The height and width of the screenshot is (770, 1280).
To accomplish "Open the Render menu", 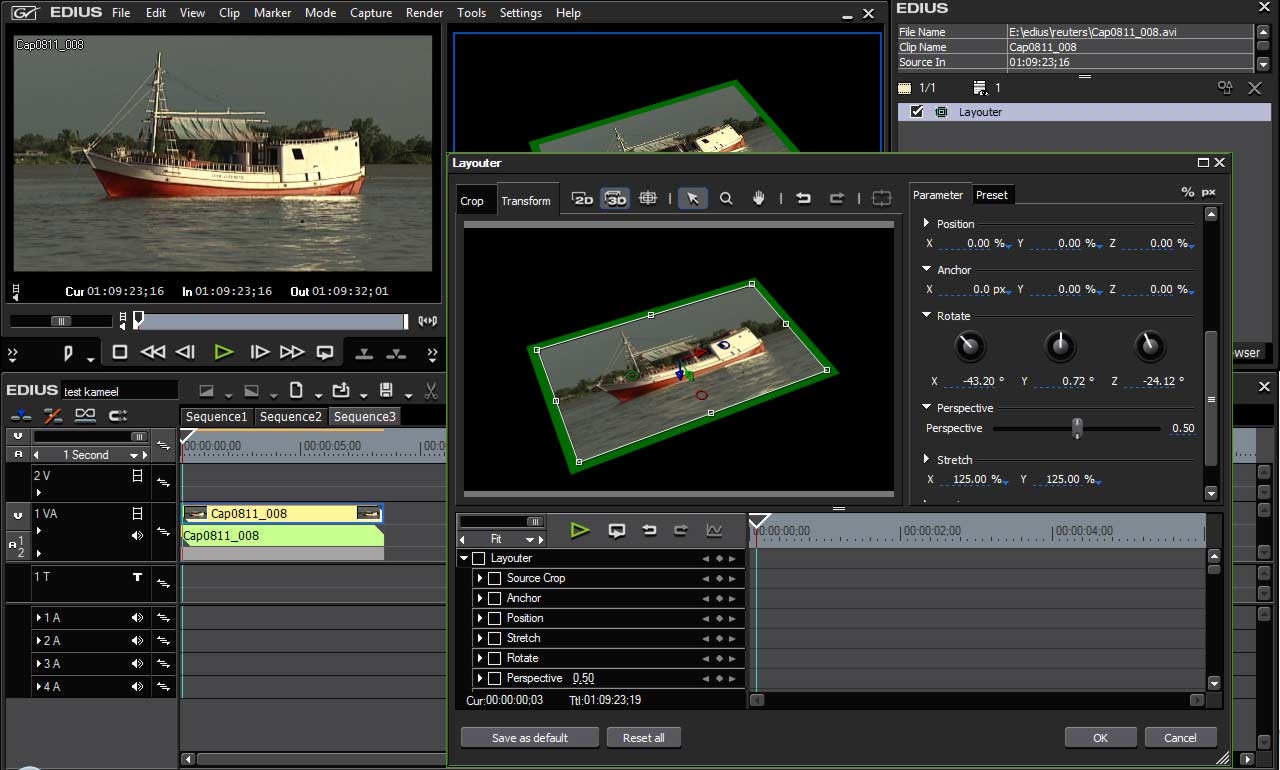I will pyautogui.click(x=425, y=13).
